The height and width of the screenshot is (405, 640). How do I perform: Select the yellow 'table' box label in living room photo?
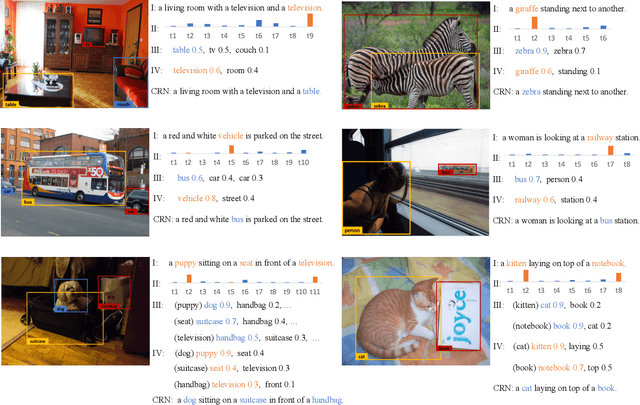click(x=11, y=105)
